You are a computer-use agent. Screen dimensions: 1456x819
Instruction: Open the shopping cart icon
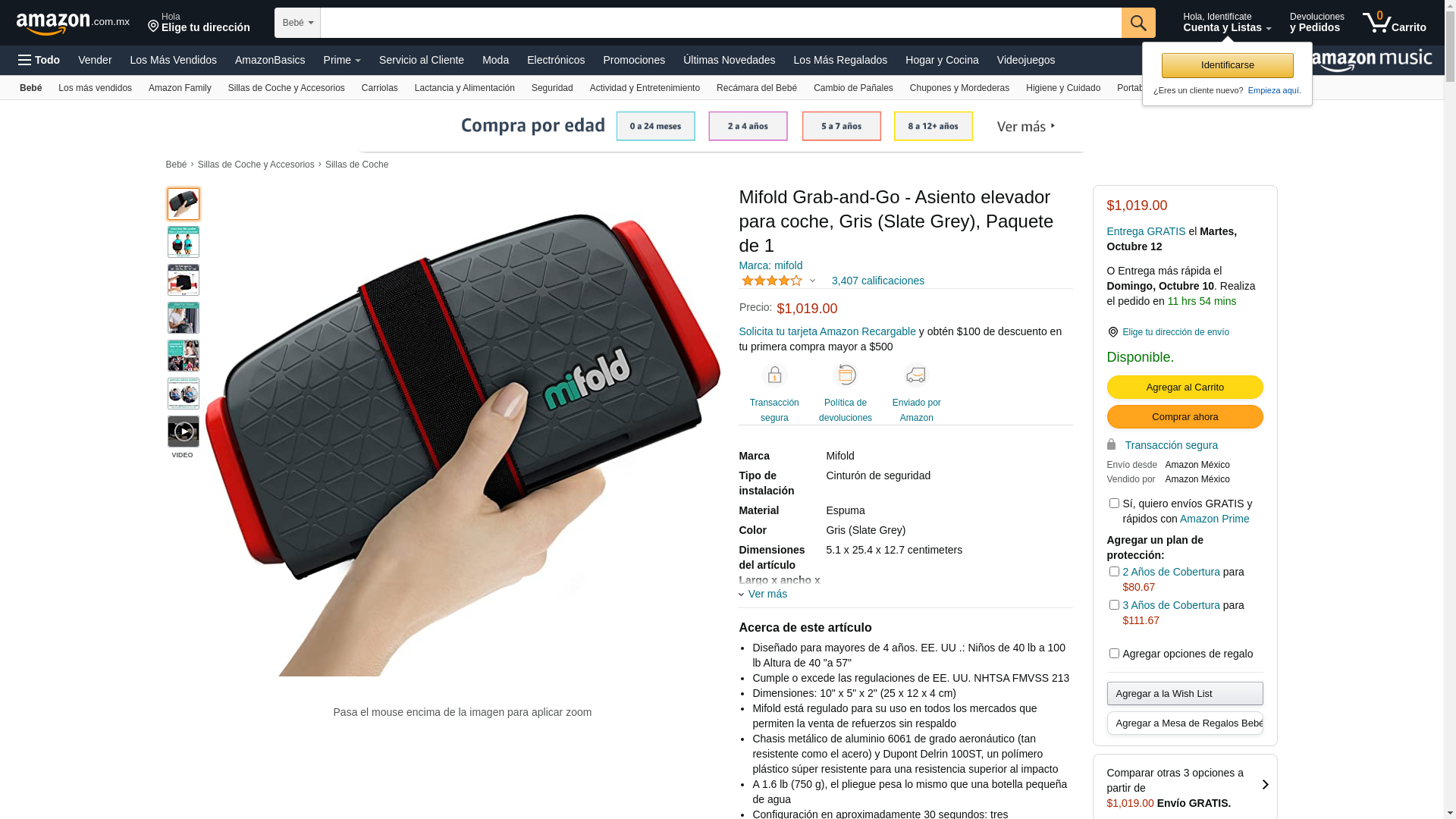point(1394,23)
